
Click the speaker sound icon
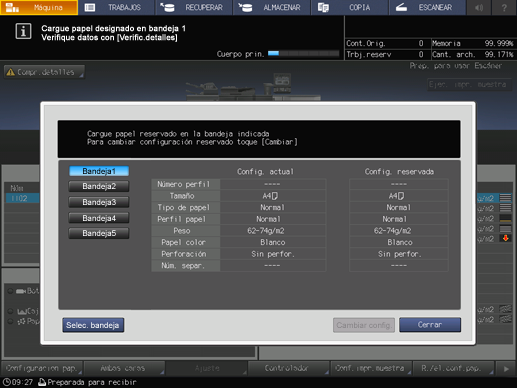click(479, 7)
